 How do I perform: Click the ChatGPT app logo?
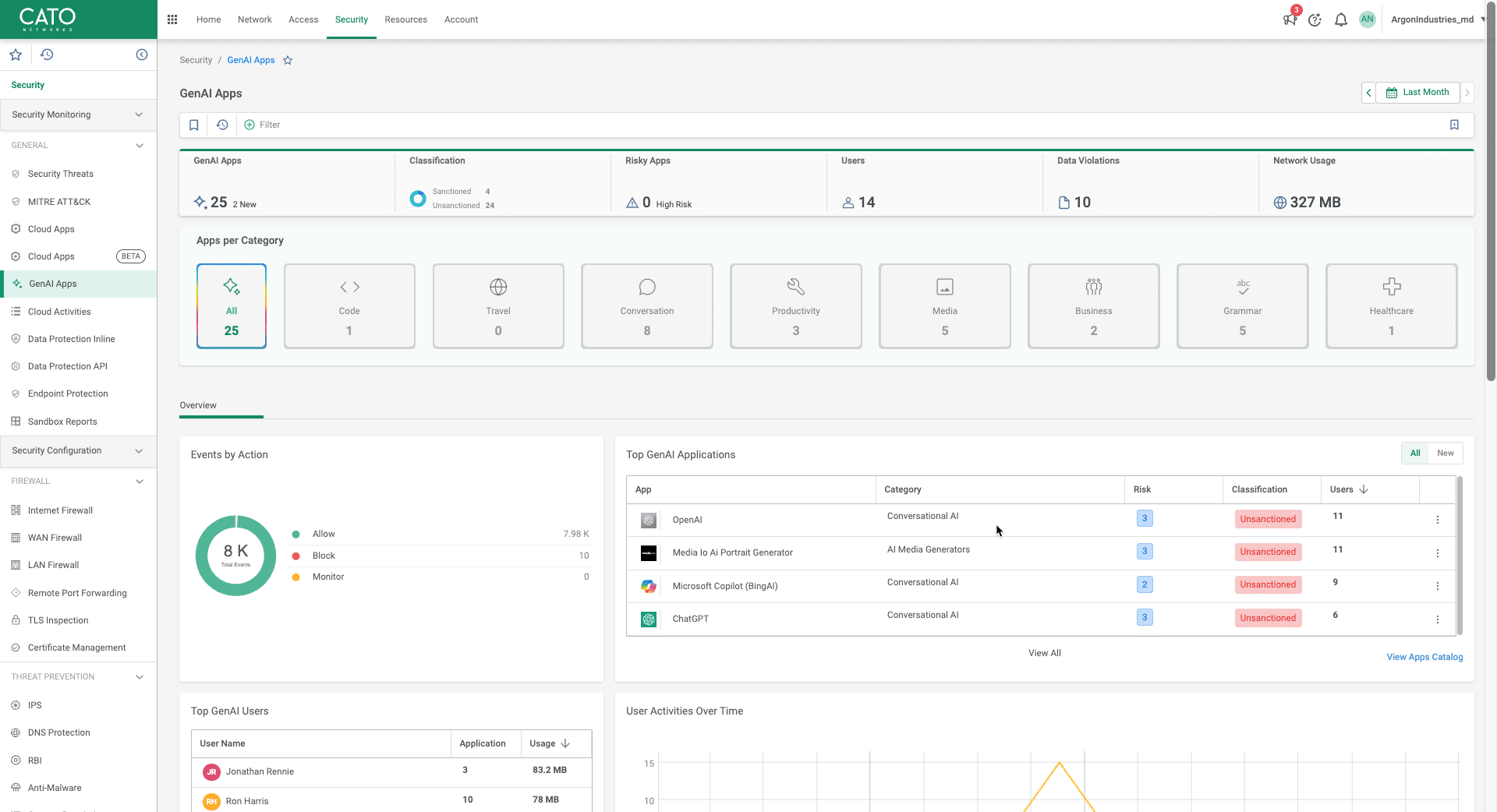(649, 619)
